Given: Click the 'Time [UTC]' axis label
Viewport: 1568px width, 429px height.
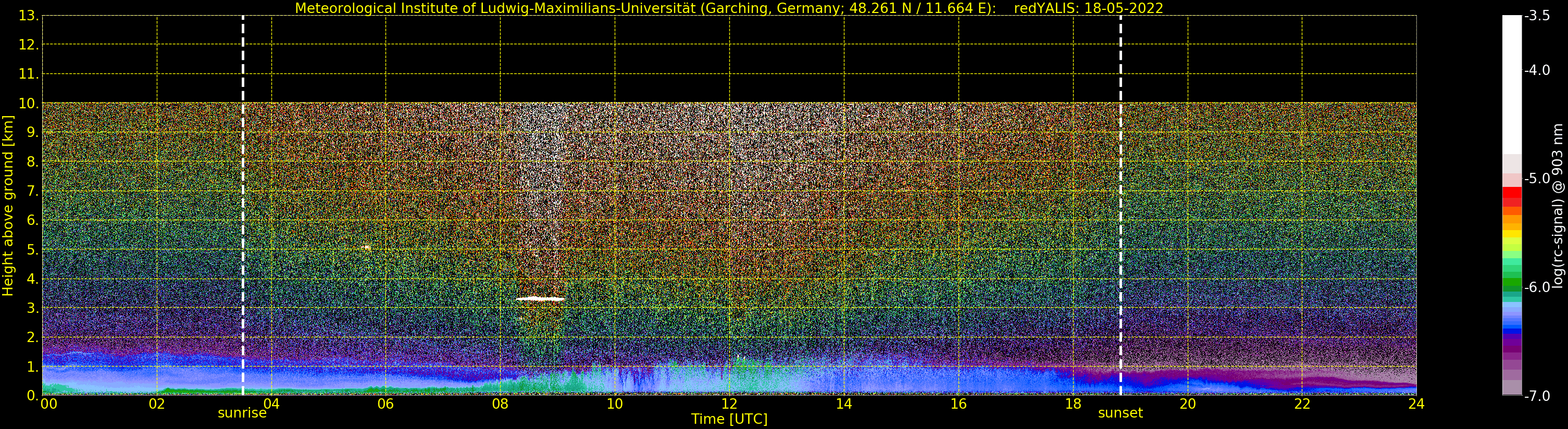Looking at the screenshot, I should (x=729, y=419).
